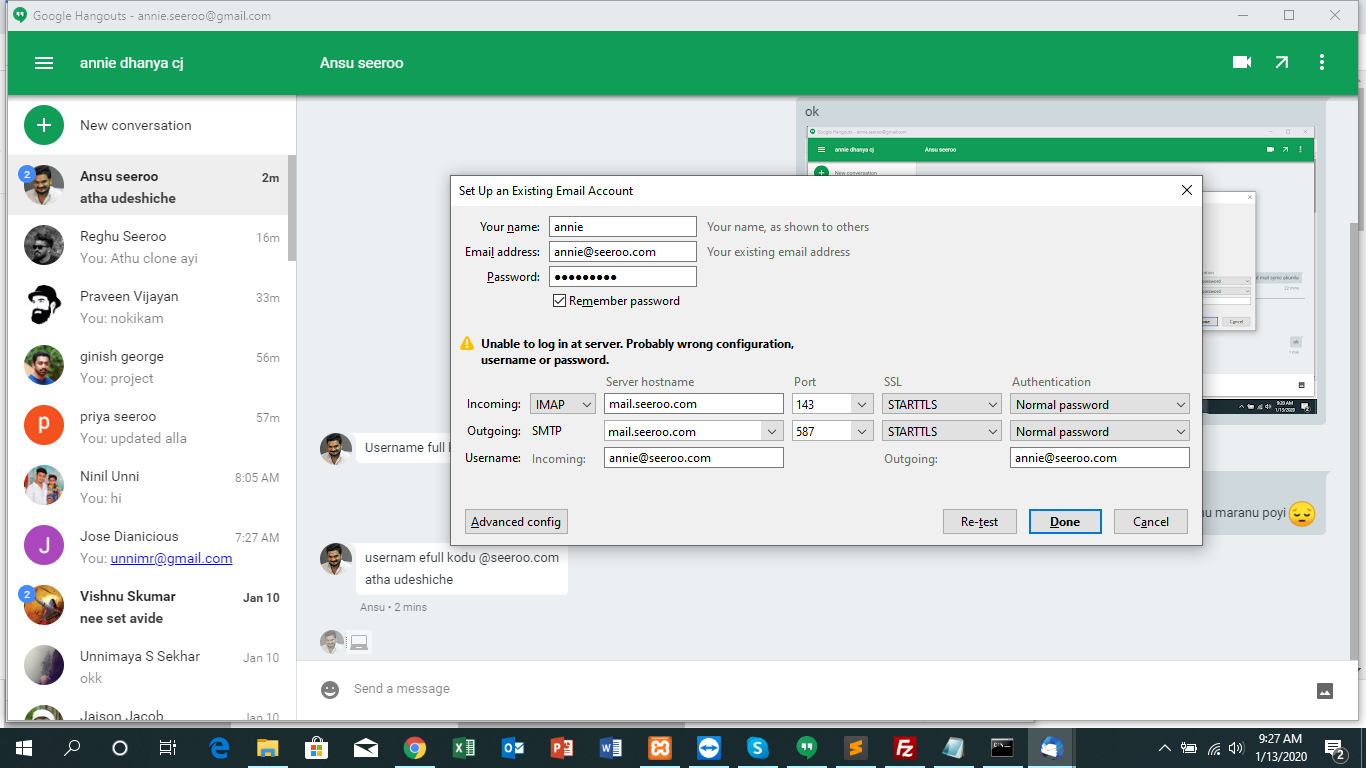Expand the Incoming IMAP protocol dropdown
1366x768 pixels.
563,405
